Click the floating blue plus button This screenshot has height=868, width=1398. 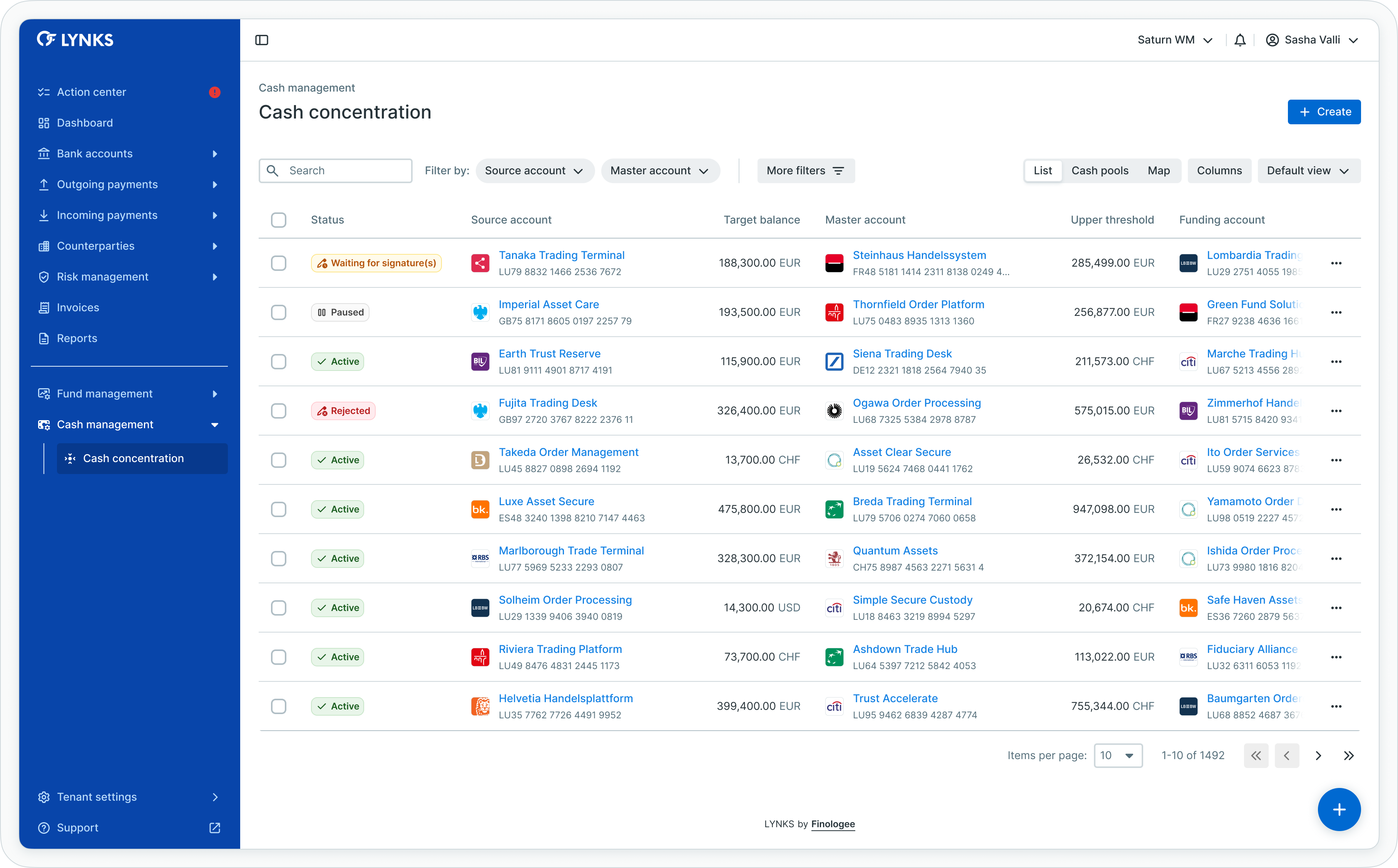coord(1338,809)
